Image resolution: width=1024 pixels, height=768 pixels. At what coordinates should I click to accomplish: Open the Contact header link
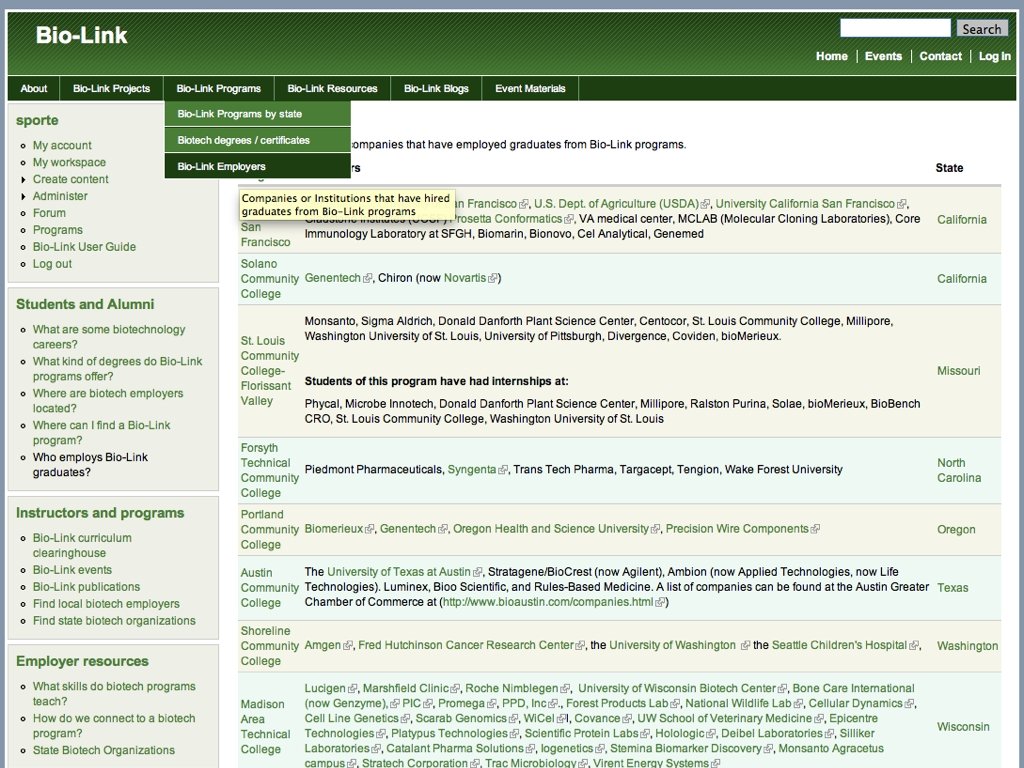coord(940,56)
